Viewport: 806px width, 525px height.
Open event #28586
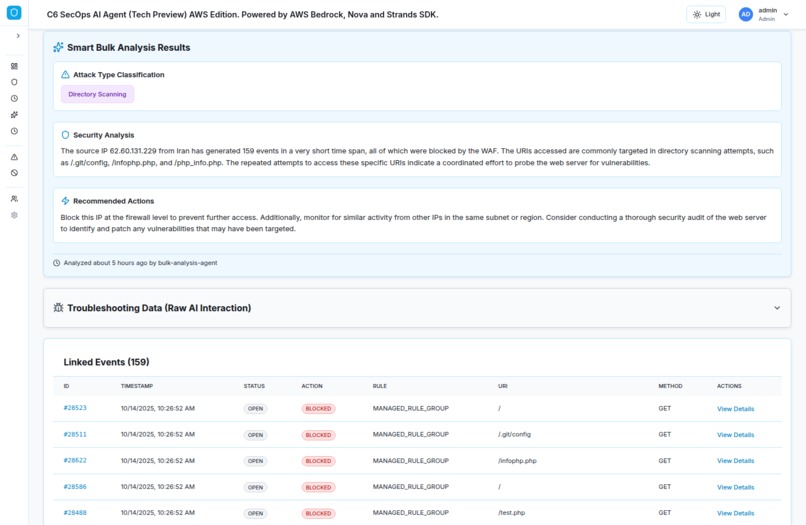75,486
